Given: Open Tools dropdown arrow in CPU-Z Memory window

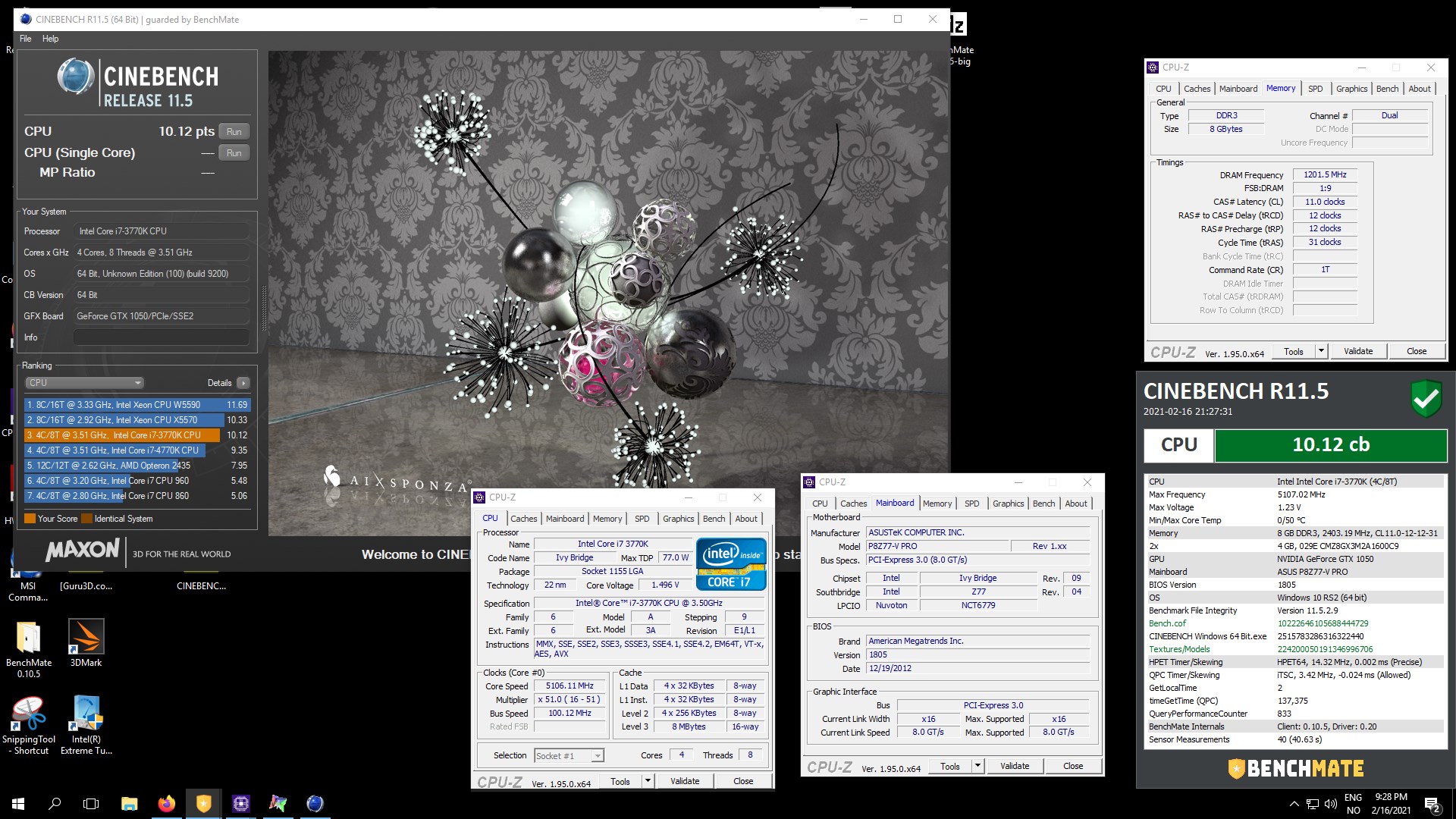Looking at the screenshot, I should (x=1321, y=351).
